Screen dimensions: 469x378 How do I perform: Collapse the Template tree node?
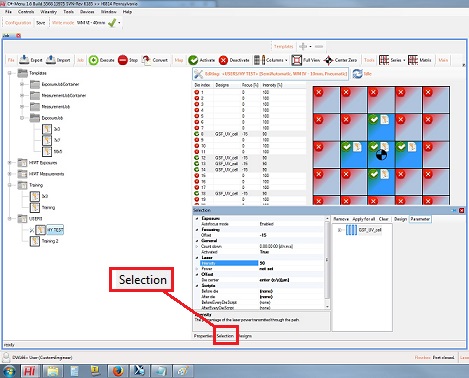pos(10,73)
